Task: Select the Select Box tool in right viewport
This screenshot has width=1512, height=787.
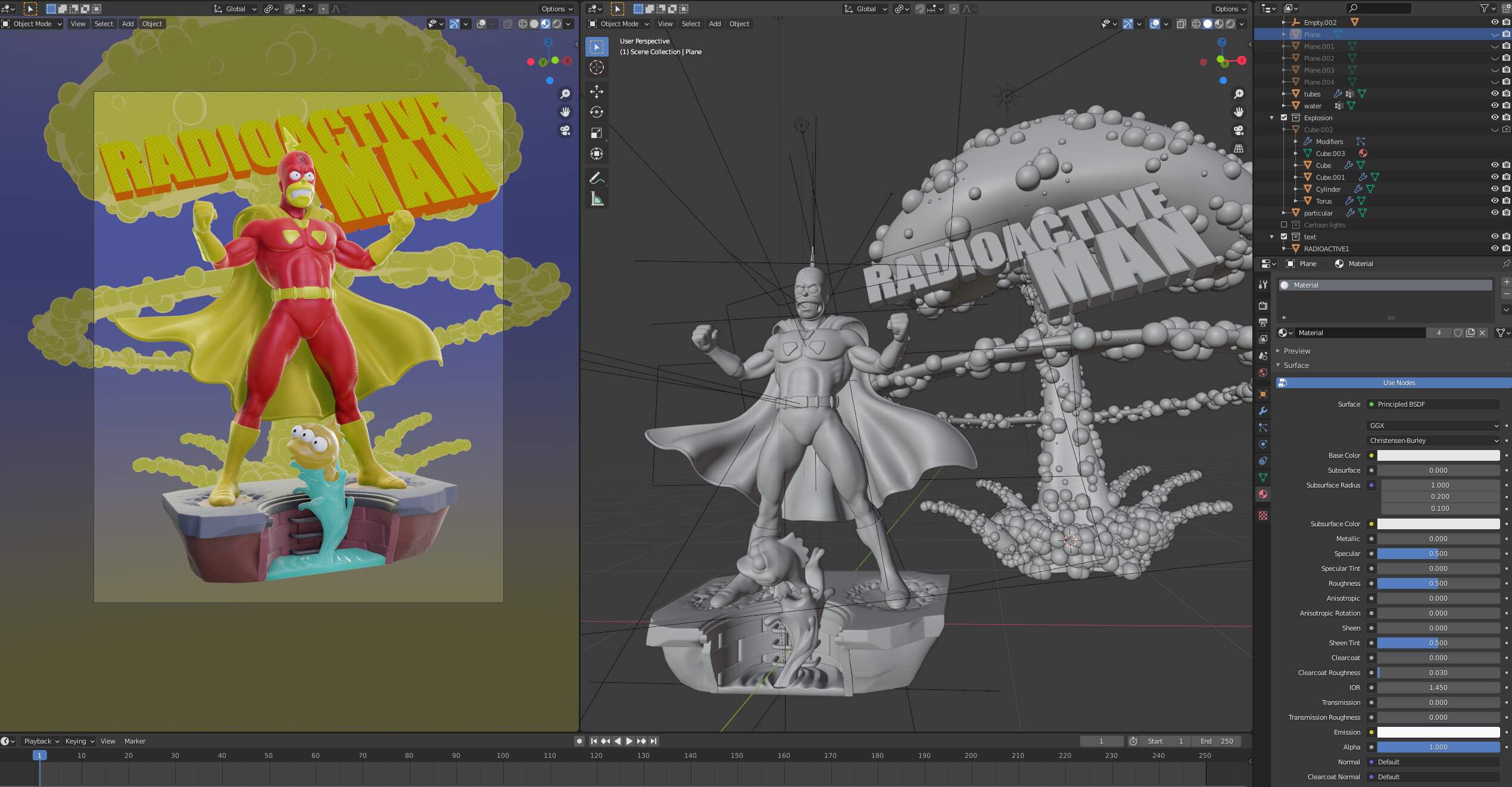Action: tap(597, 47)
